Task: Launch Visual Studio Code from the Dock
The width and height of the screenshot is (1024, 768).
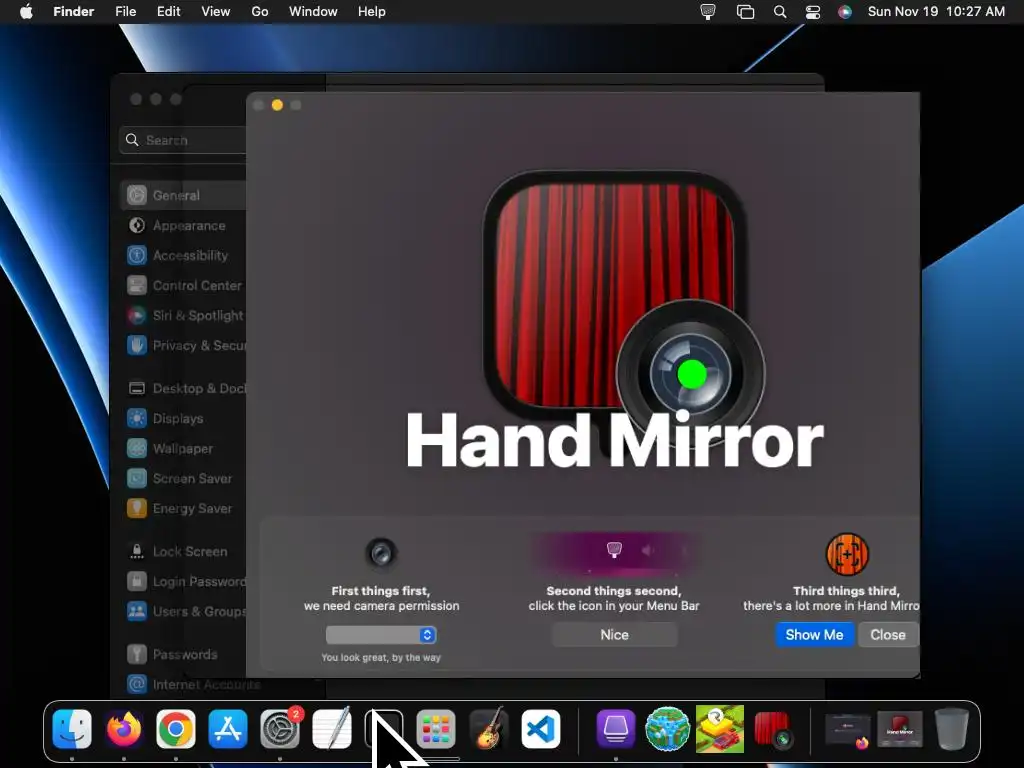Action: pos(541,728)
